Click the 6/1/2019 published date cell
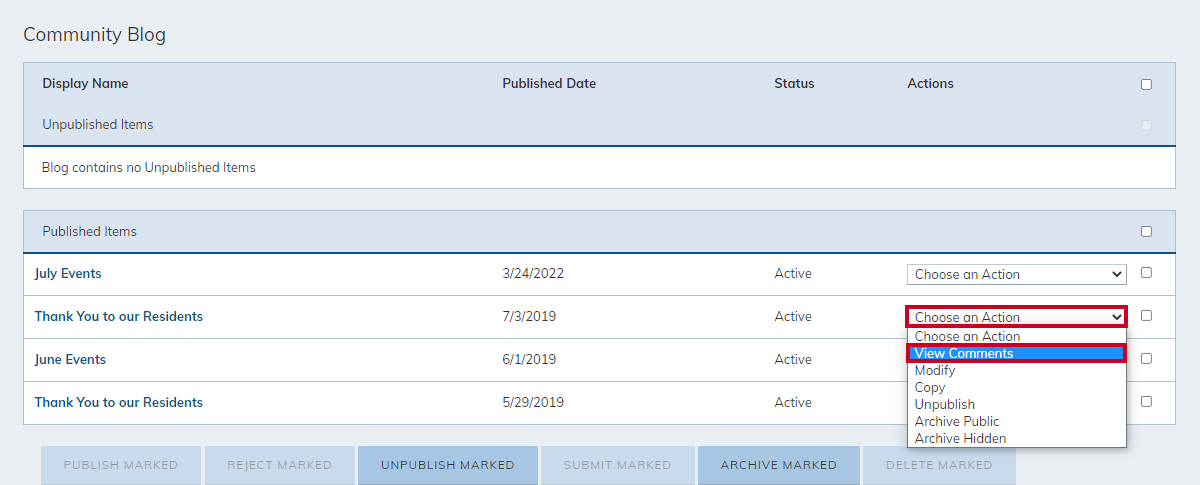The image size is (1200, 485). coord(529,359)
